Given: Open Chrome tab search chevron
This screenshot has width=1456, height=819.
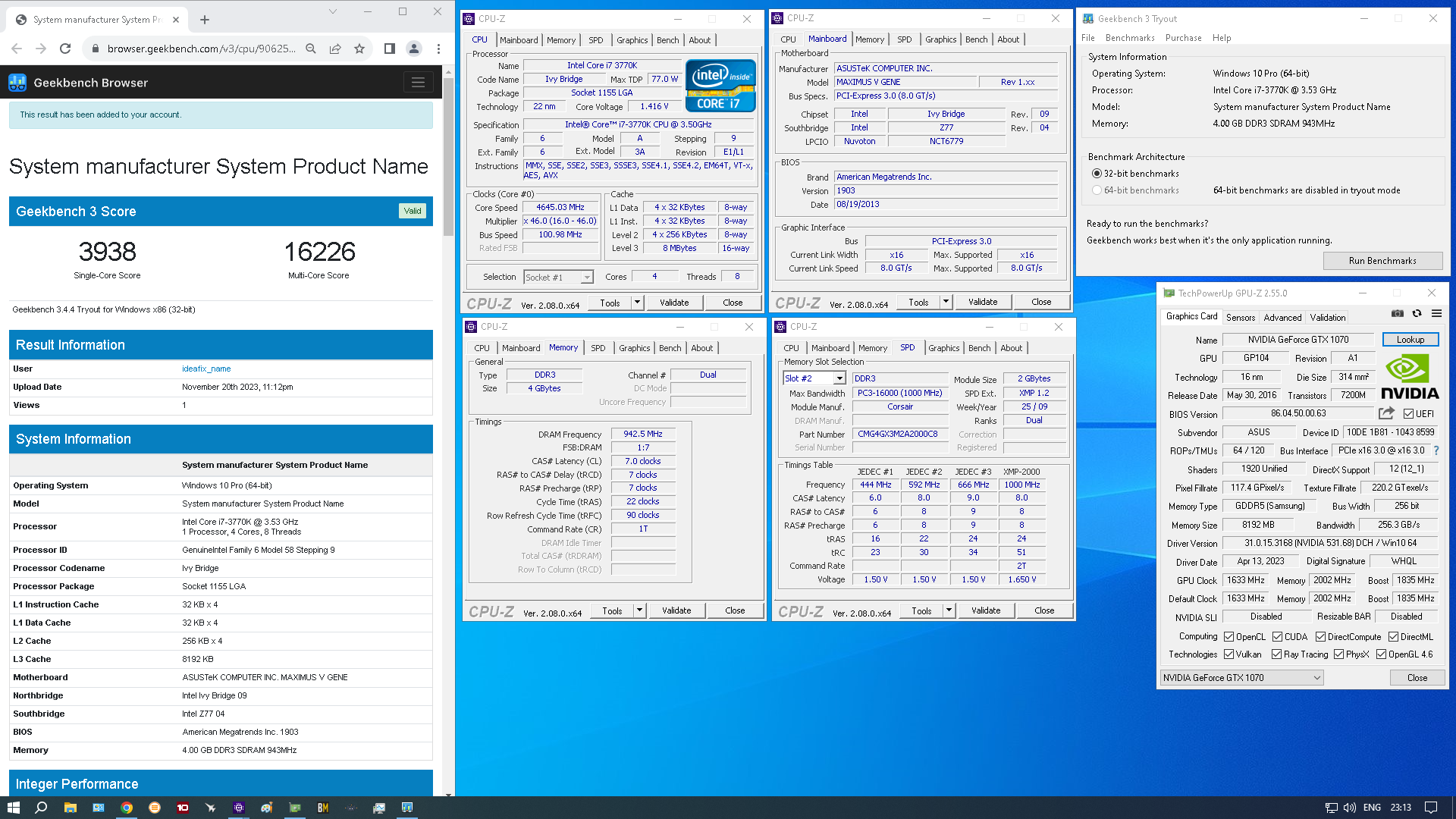Looking at the screenshot, I should tap(332, 11).
